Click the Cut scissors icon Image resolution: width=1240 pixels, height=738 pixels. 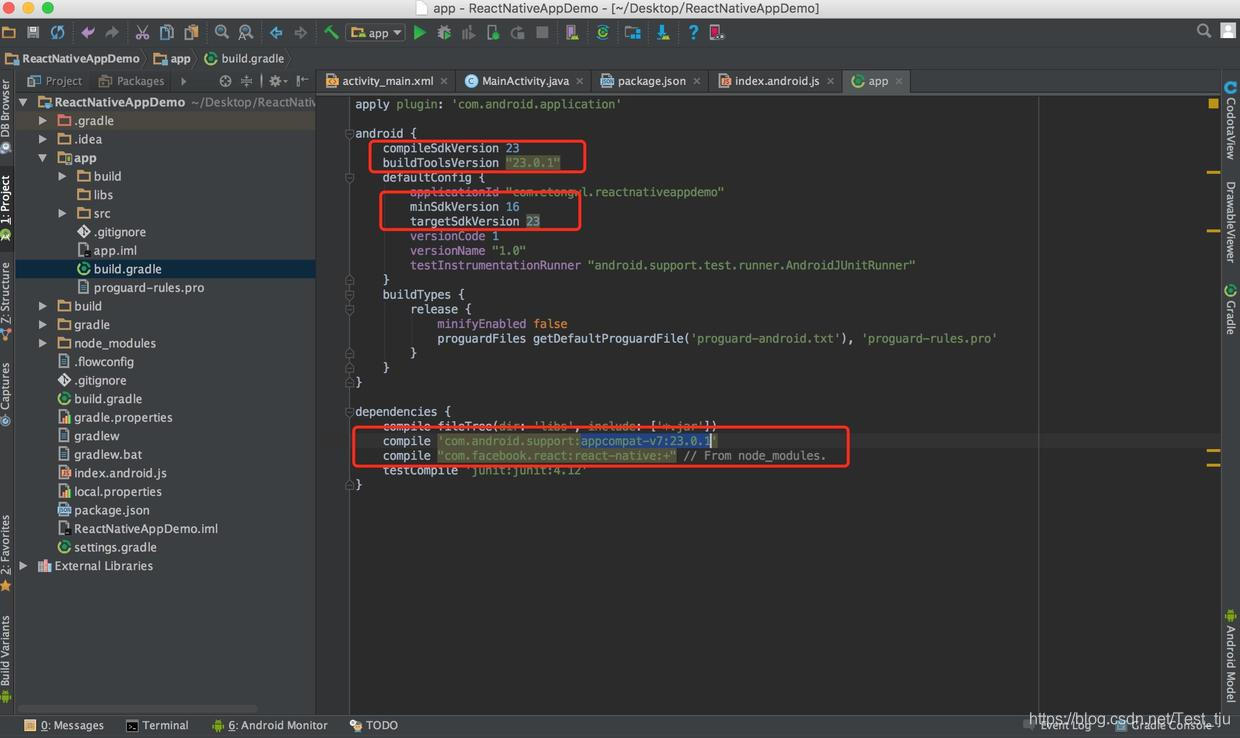pos(142,33)
